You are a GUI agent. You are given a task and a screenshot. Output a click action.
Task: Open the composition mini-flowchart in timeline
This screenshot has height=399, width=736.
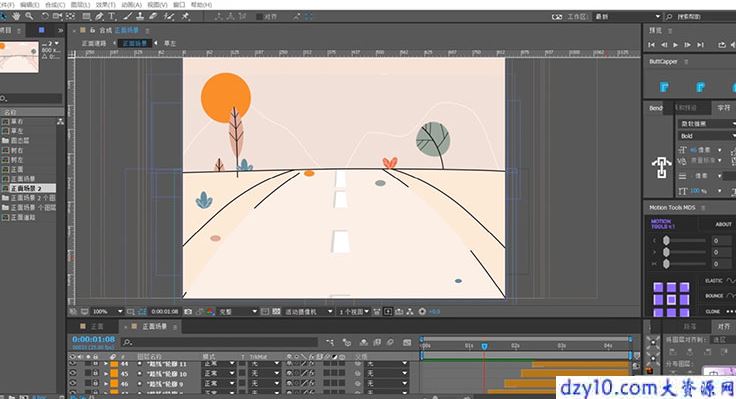coord(330,342)
